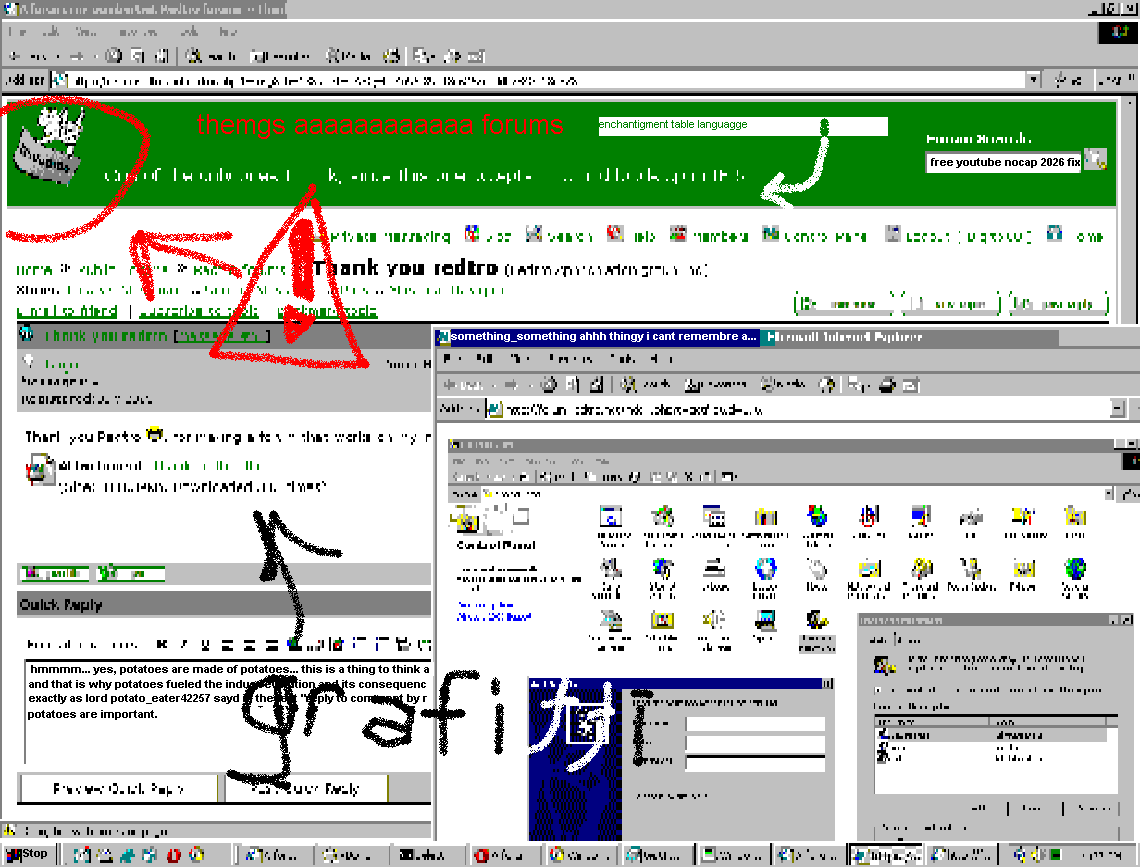Click in the 'enchantigment table languagge' text field
This screenshot has height=867, width=1140.
(740, 126)
